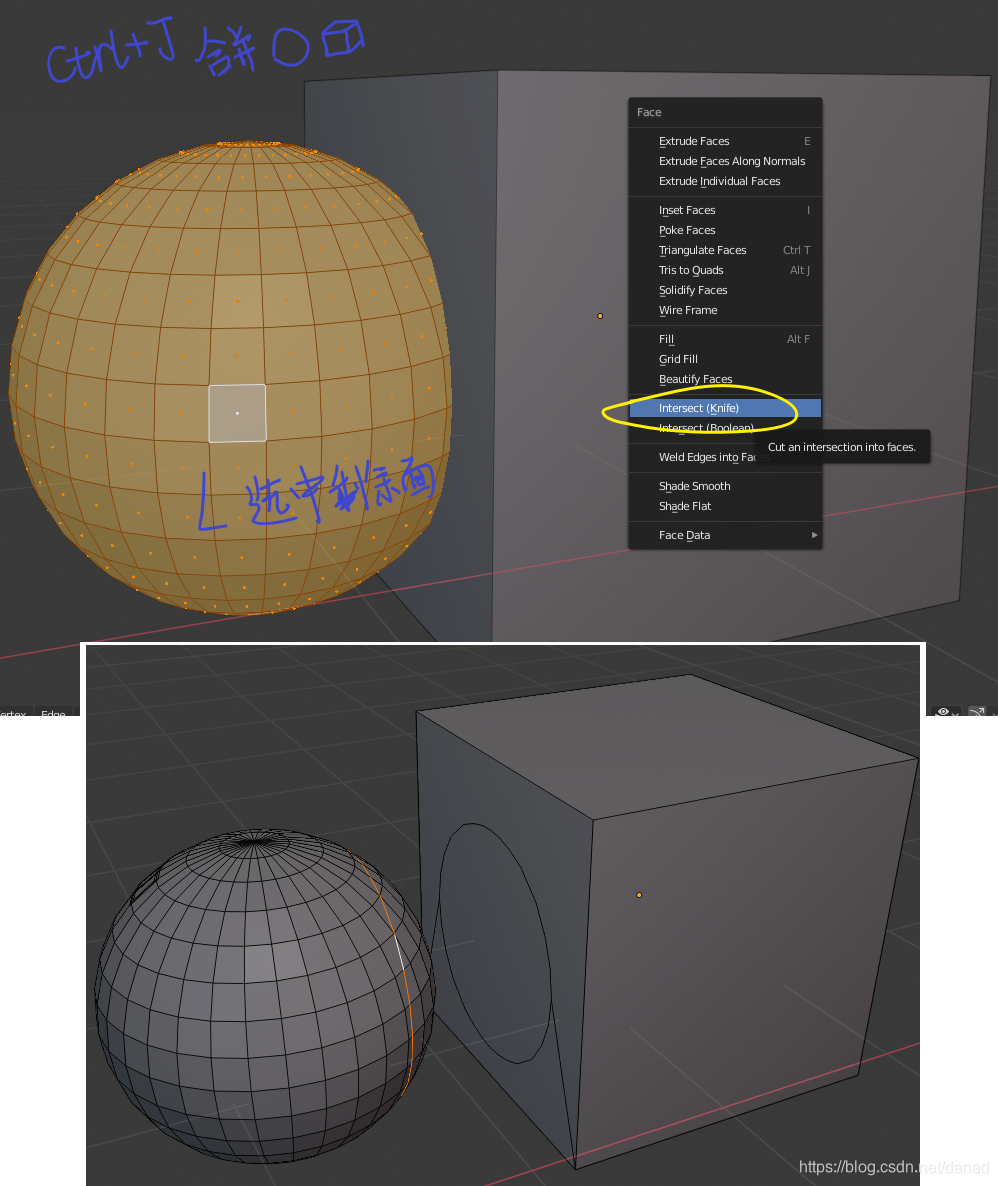This screenshot has height=1186, width=998.
Task: Apply Shade Smooth from Face menu
Action: 725,486
